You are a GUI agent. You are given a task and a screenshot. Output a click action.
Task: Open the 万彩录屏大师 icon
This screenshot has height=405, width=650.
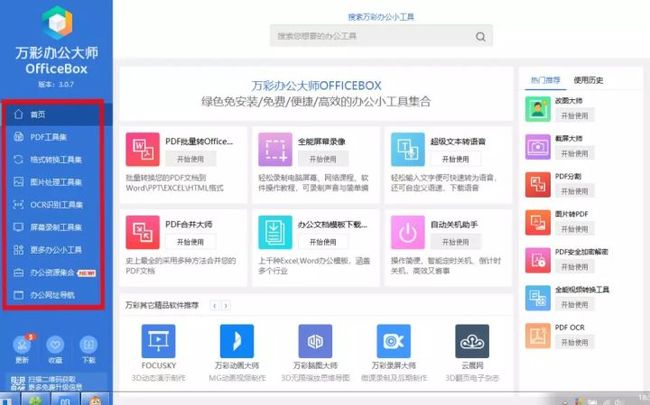click(x=393, y=341)
